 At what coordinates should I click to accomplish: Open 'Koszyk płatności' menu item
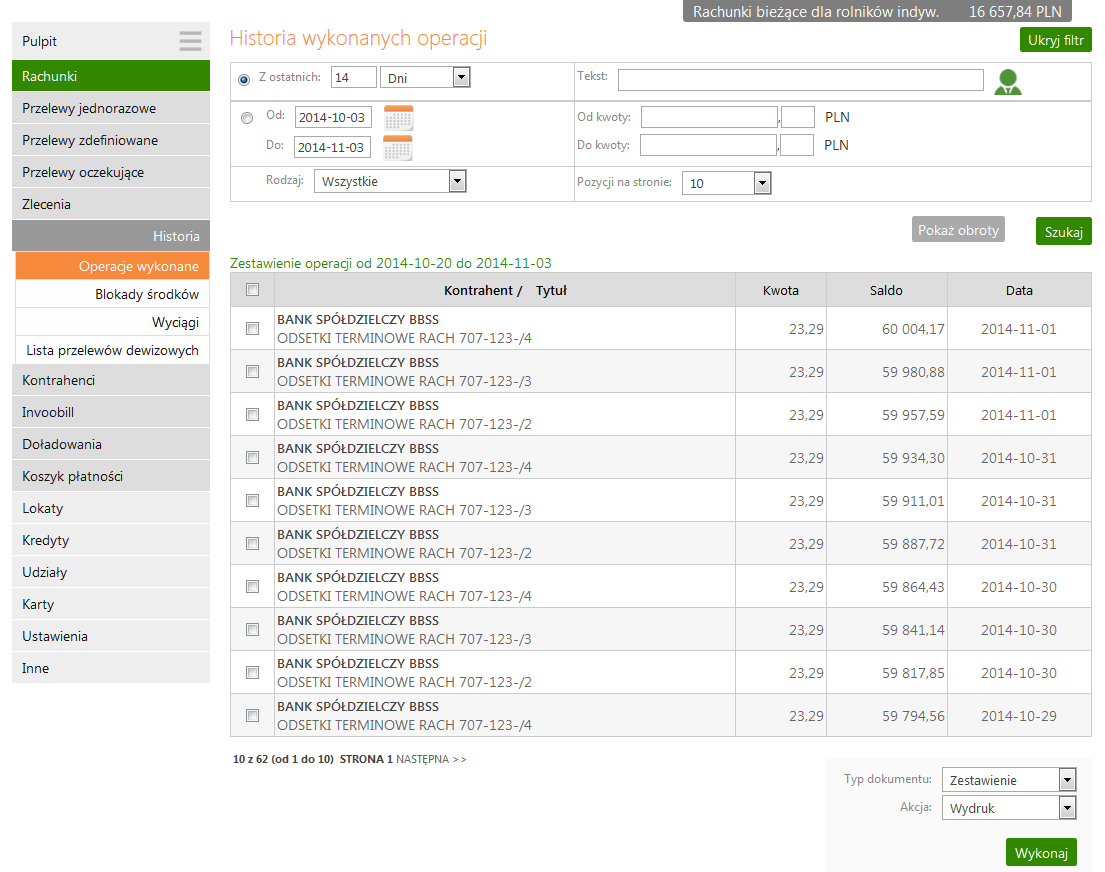point(111,476)
